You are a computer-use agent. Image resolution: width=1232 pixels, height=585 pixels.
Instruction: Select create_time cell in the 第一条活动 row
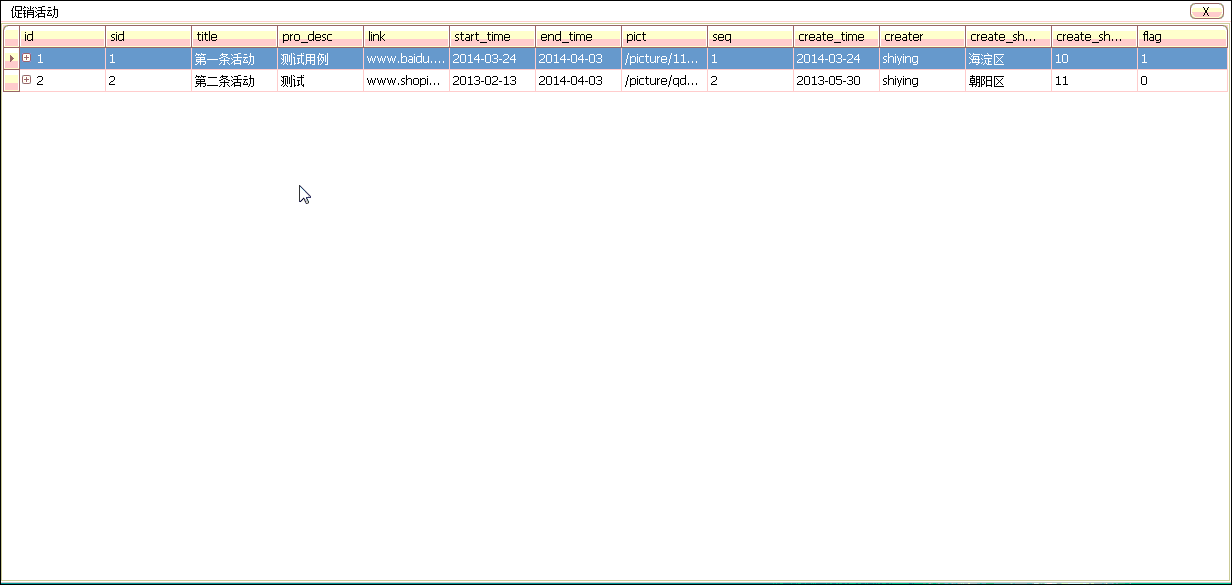coord(836,59)
